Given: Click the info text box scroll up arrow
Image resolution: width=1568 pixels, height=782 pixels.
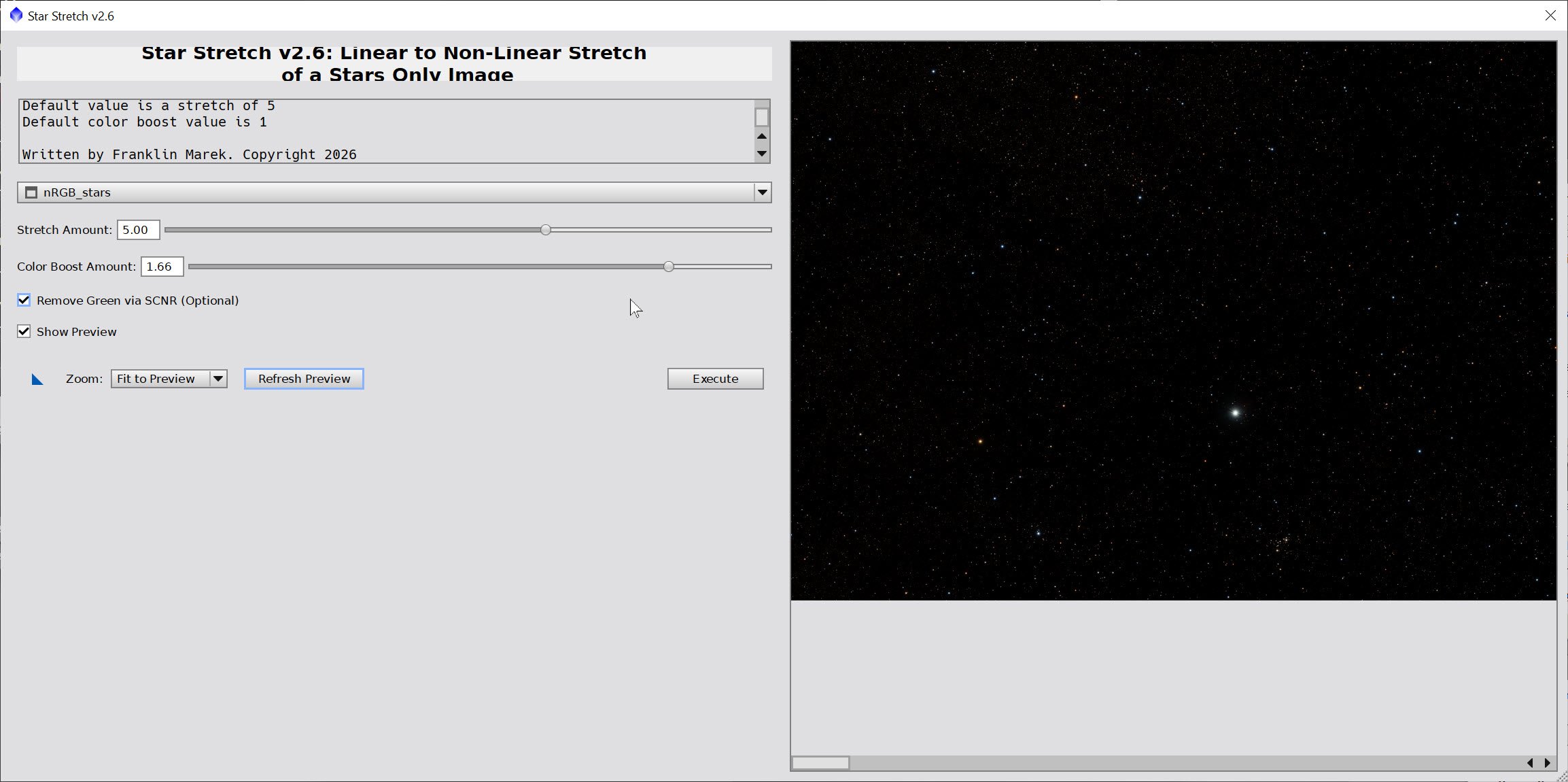Looking at the screenshot, I should (762, 137).
